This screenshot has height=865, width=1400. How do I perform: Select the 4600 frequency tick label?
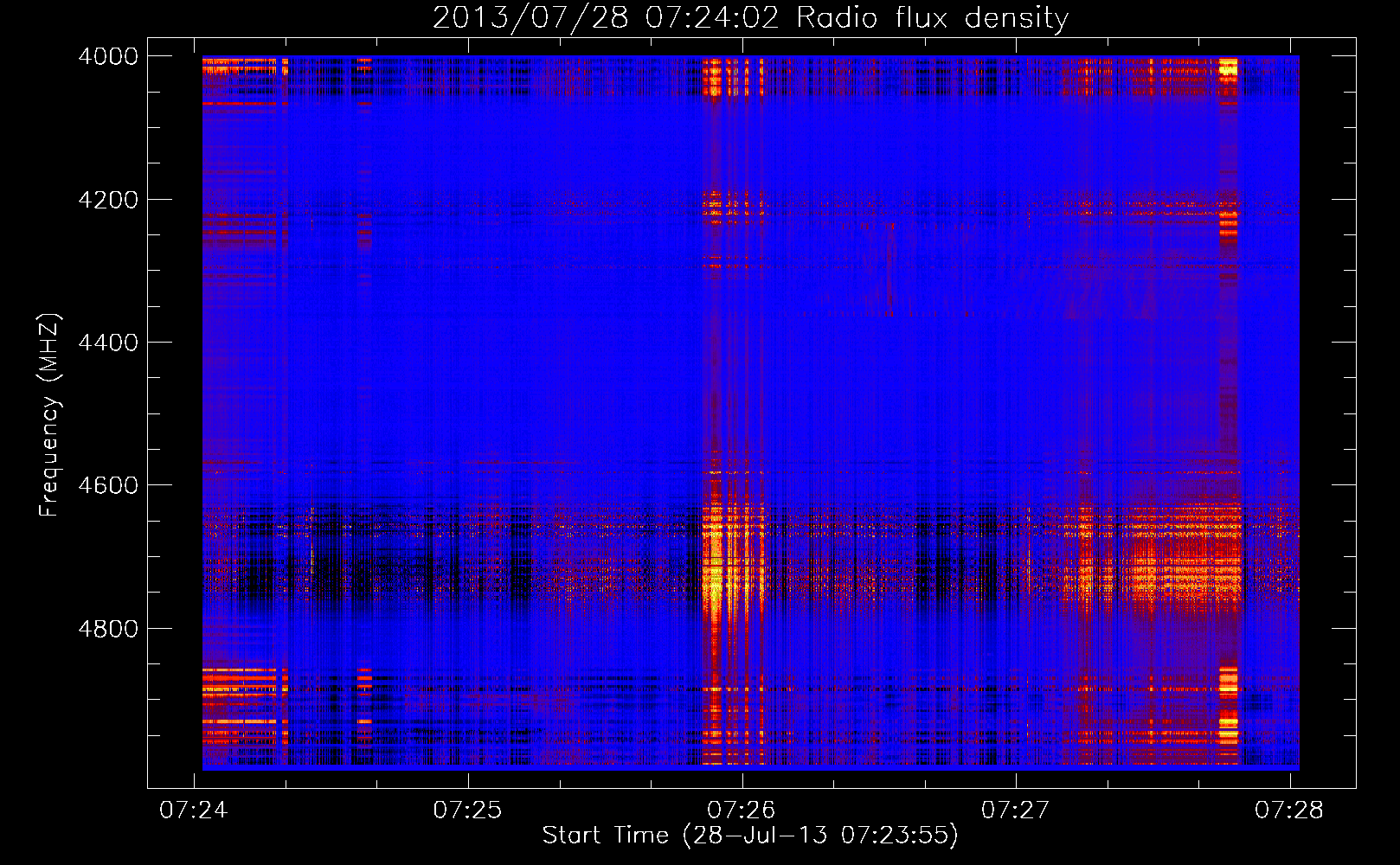point(108,485)
